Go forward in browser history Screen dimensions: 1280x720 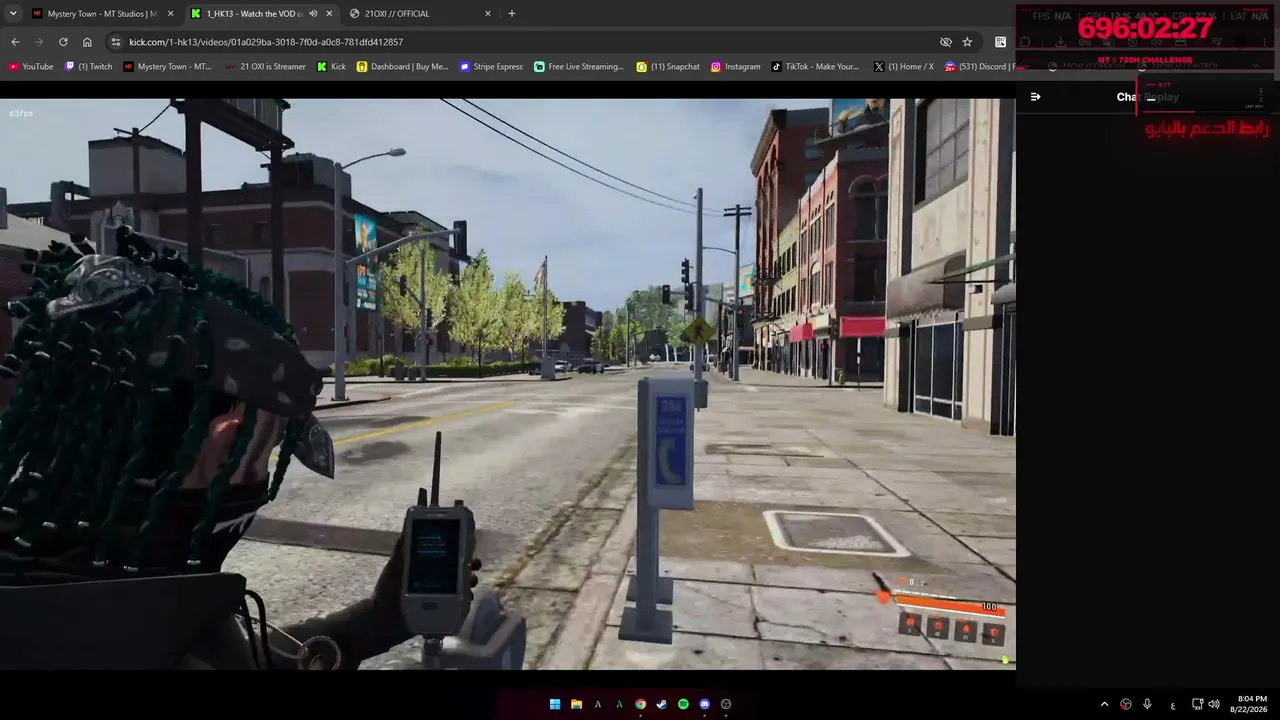pos(39,42)
